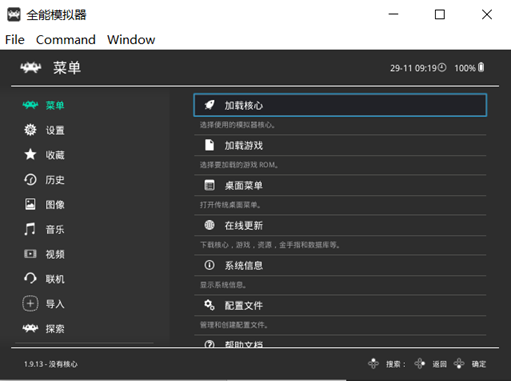The image size is (511, 381).
Task: Click the clock icon beside the date and time
Action: [442, 68]
